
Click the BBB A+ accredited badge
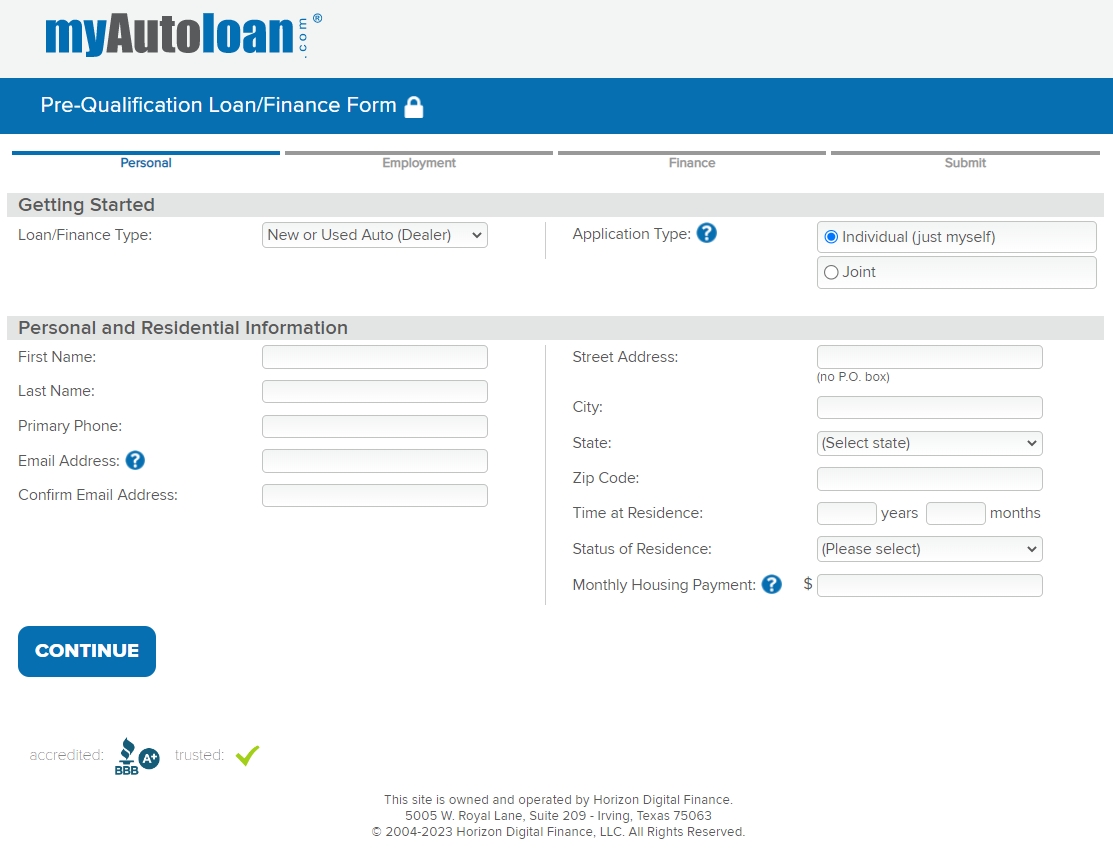tap(137, 756)
